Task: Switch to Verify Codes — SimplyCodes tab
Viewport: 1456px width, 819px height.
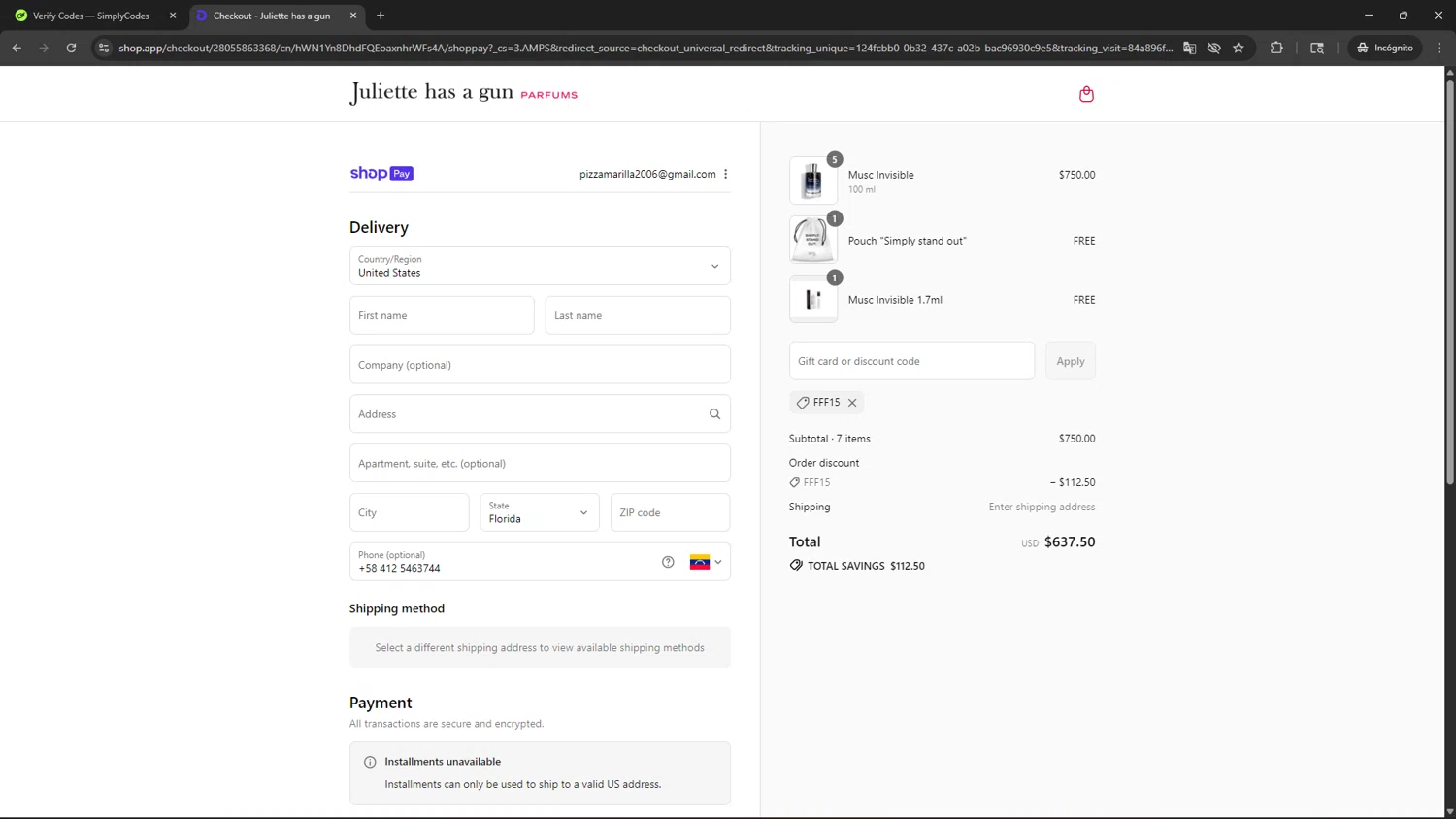Action: coord(92,16)
